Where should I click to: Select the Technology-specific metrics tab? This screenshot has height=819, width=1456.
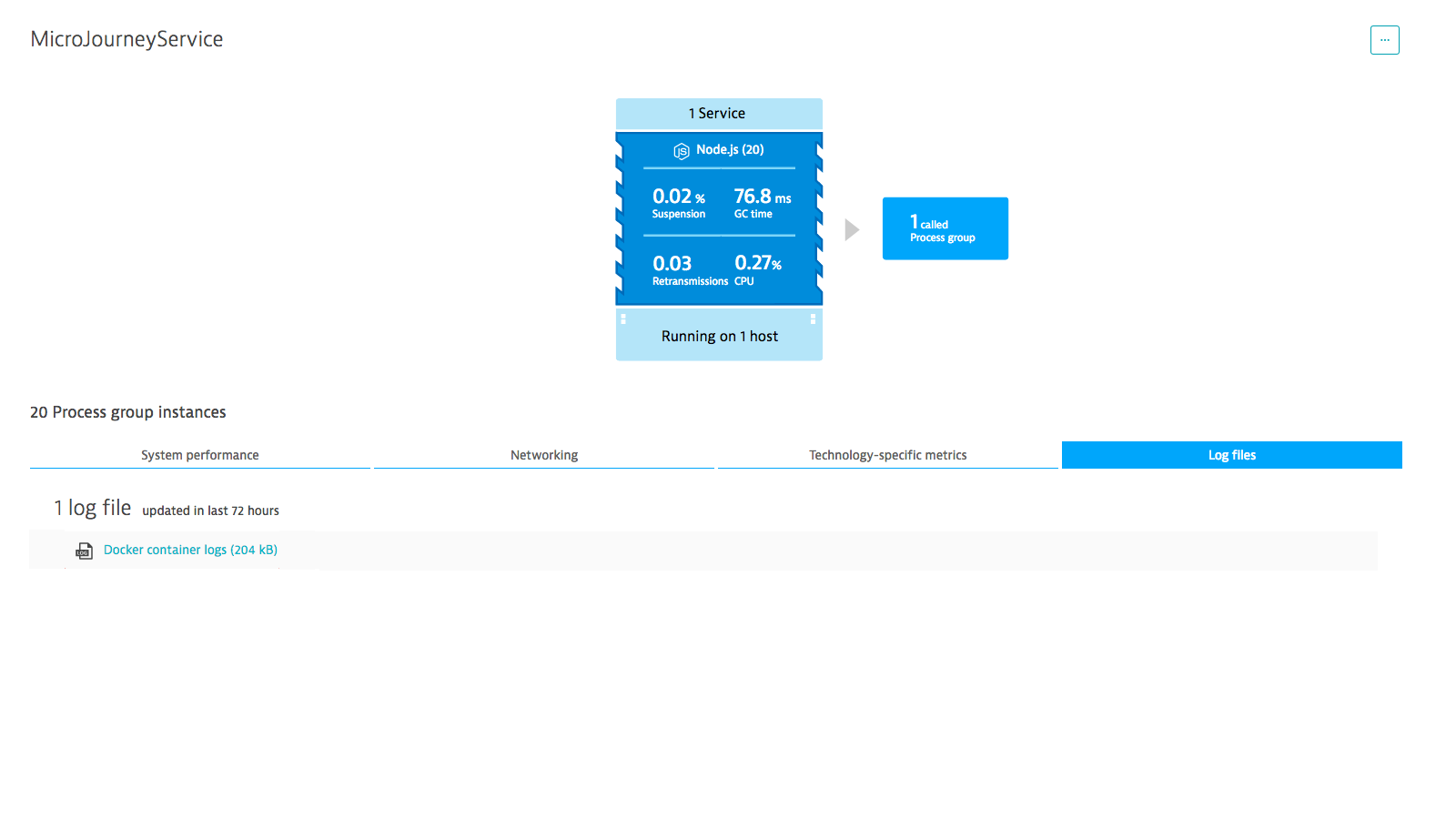coord(888,455)
